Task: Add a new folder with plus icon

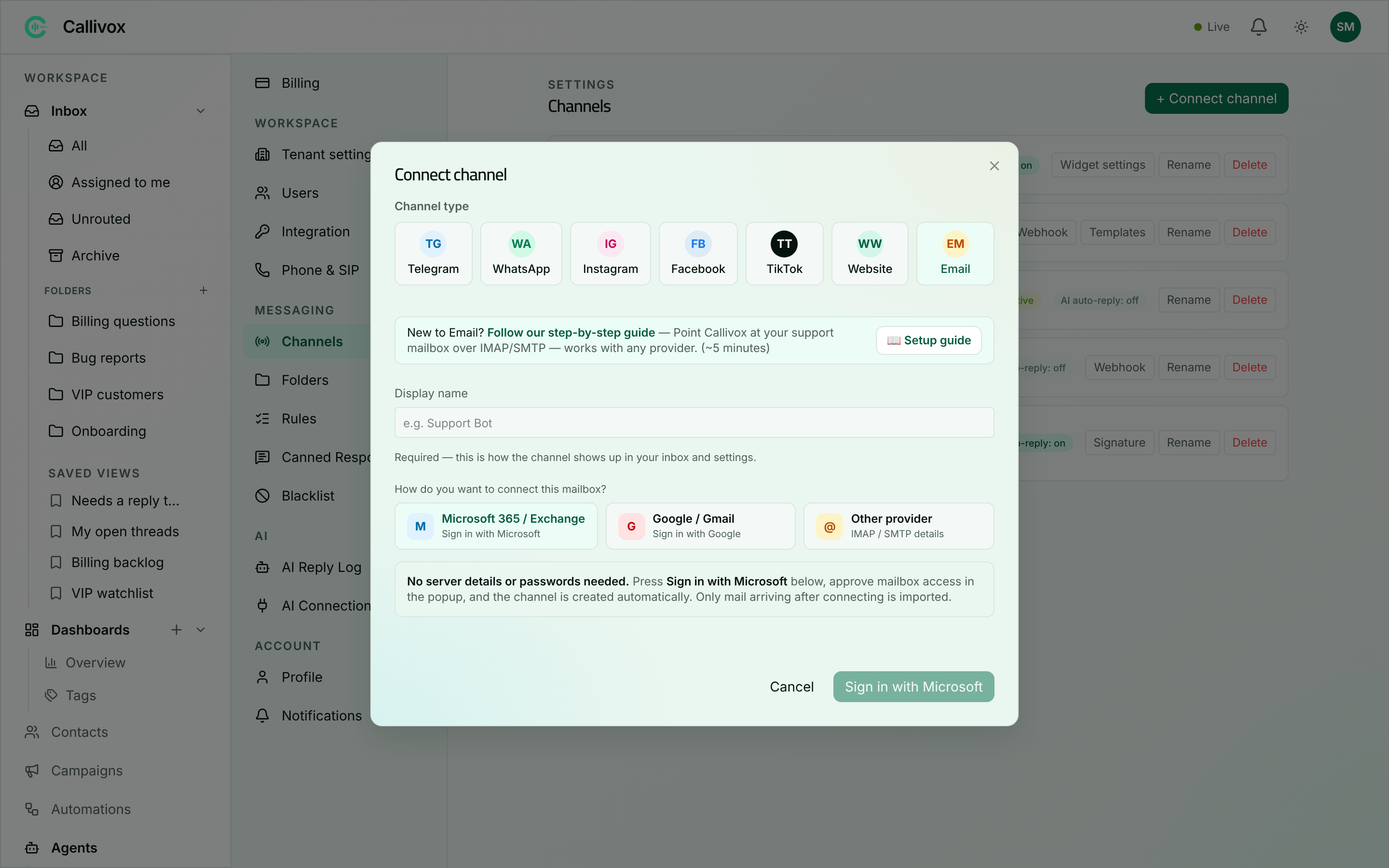Action: (203, 290)
